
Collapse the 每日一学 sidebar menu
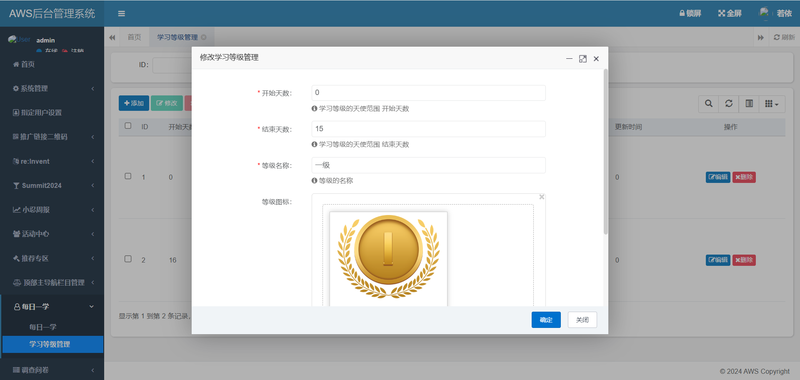(52, 307)
